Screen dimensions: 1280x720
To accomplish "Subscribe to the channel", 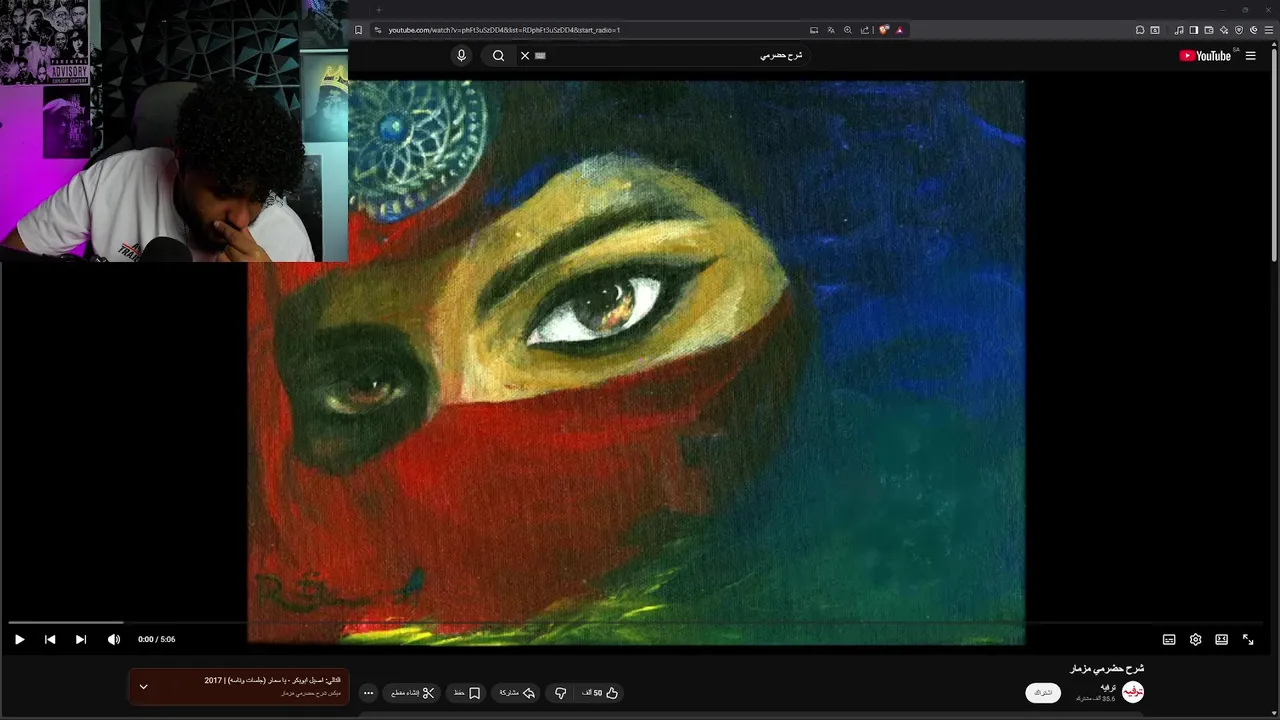I will [1043, 692].
